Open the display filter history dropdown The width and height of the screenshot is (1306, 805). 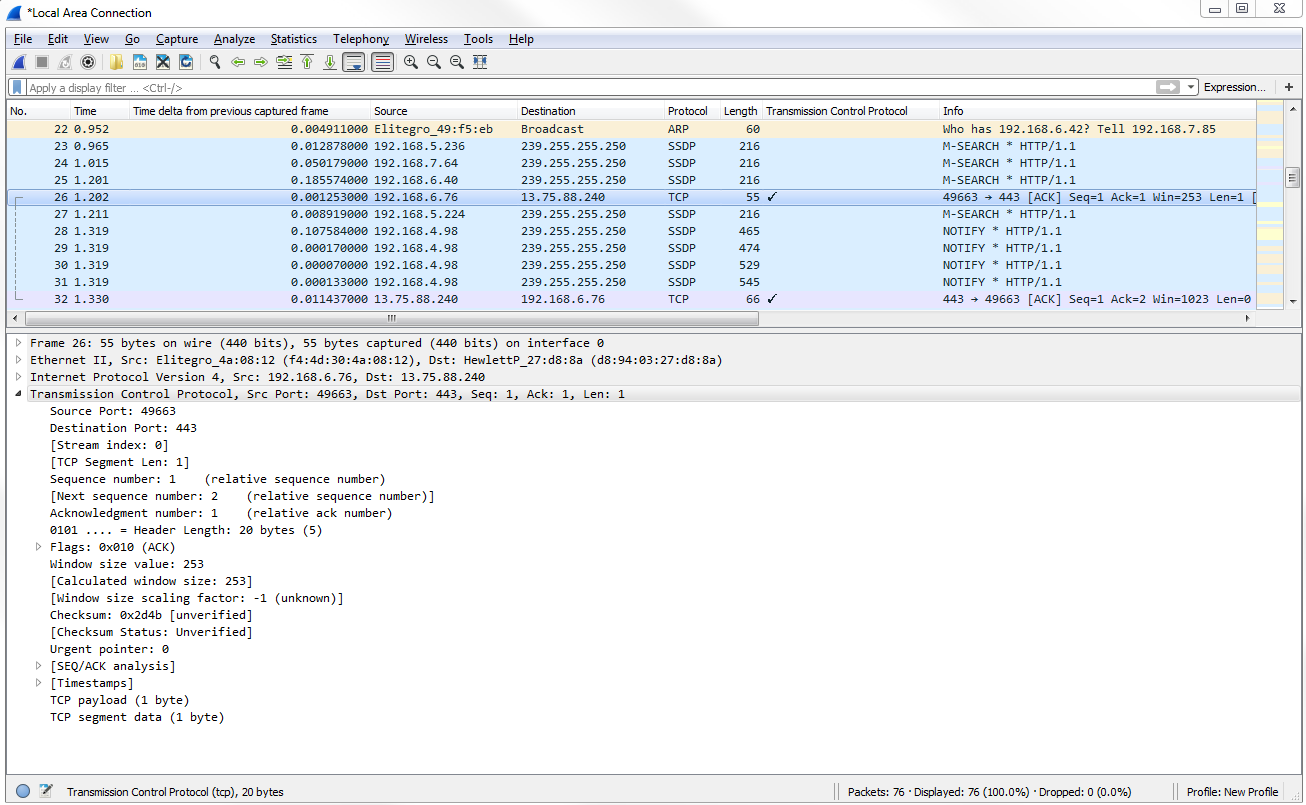click(x=1191, y=88)
